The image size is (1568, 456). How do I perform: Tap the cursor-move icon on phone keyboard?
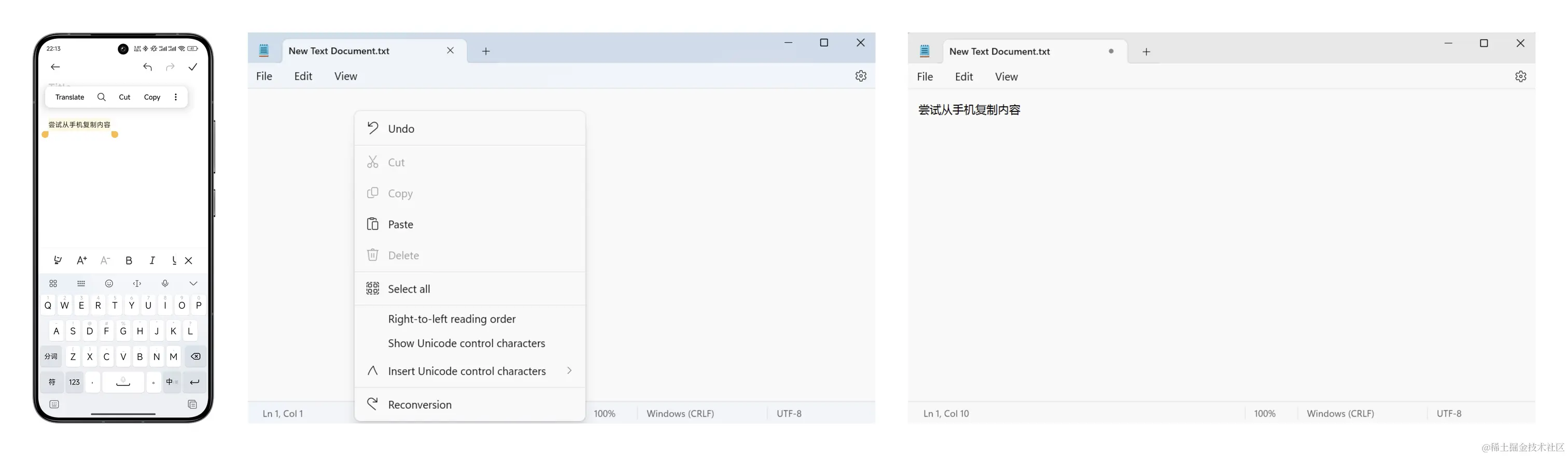pos(137,284)
